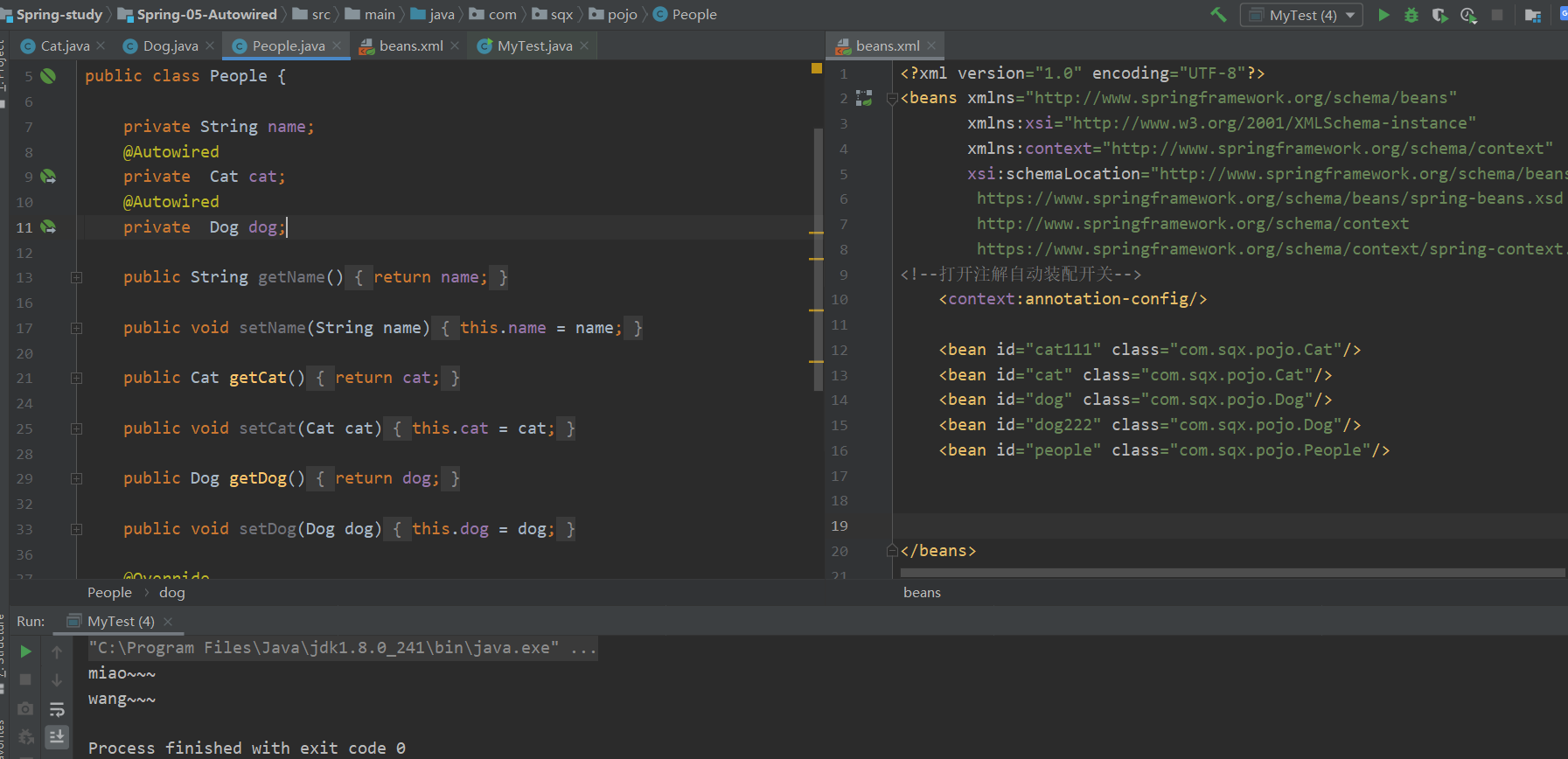Click the toolbar Stop square button
Screen dimensions: 1568x759
[1497, 15]
